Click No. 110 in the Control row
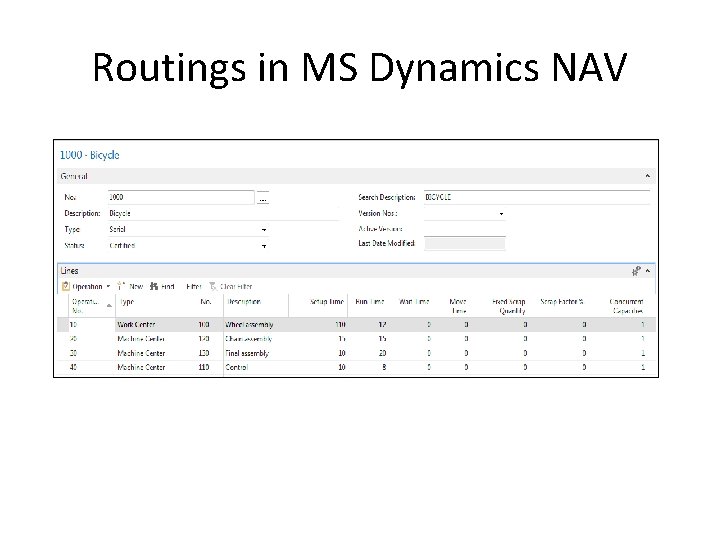The height and width of the screenshot is (540, 720). [204, 367]
